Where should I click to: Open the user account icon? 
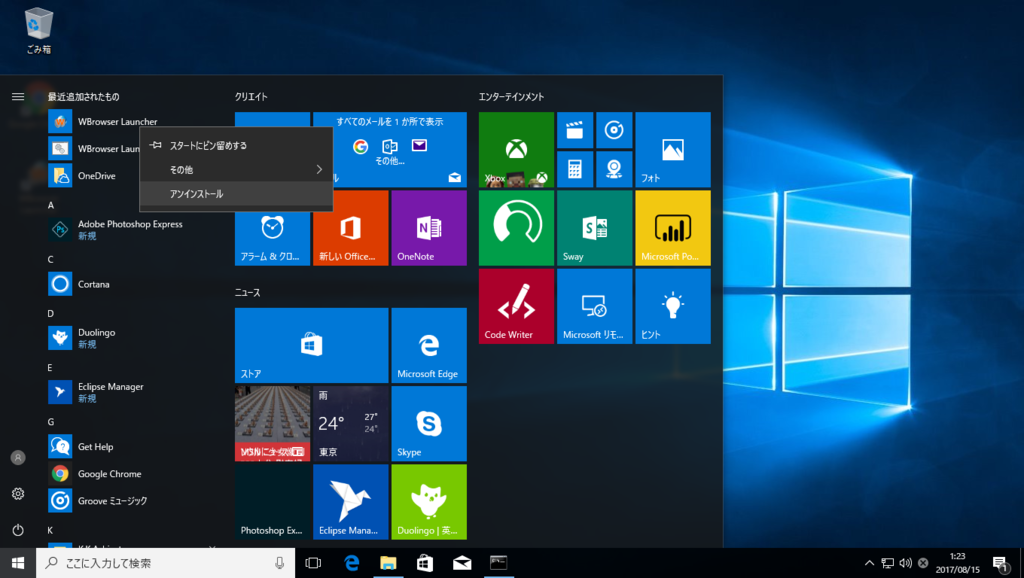tap(18, 458)
